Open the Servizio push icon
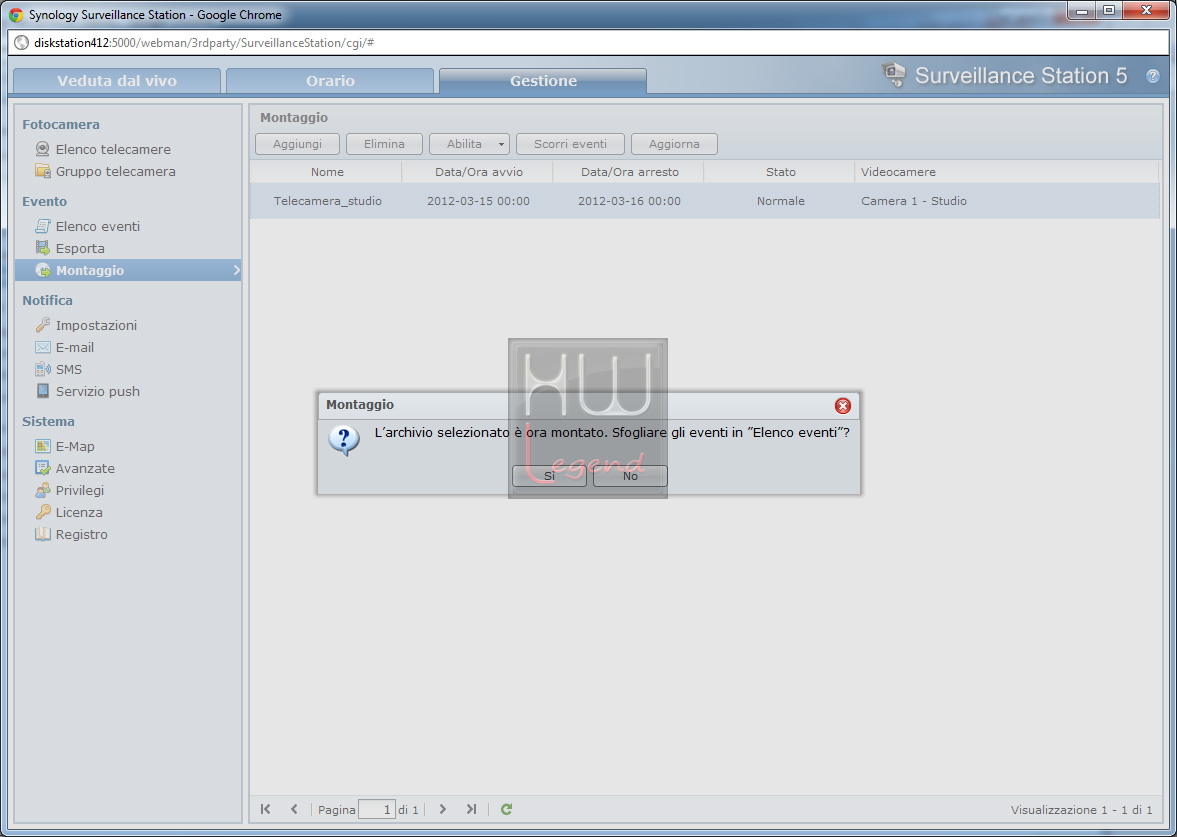 (x=43, y=390)
